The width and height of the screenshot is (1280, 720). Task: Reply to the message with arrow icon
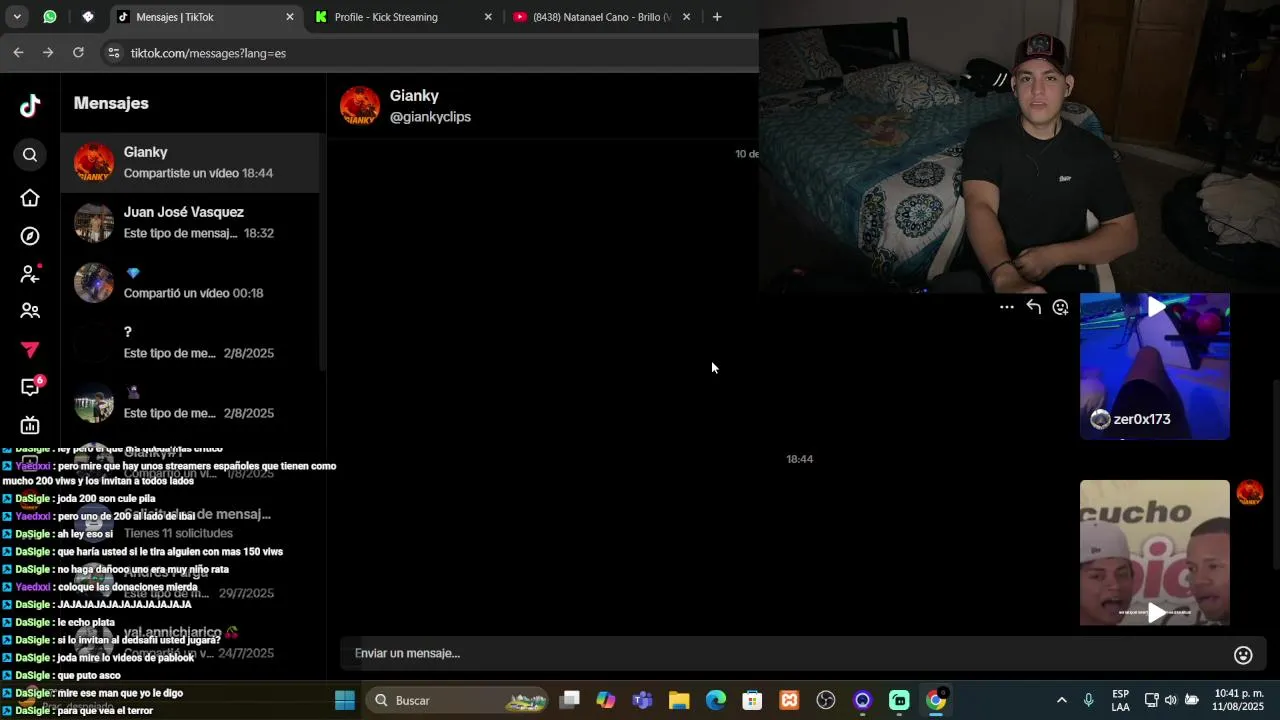coord(1034,307)
